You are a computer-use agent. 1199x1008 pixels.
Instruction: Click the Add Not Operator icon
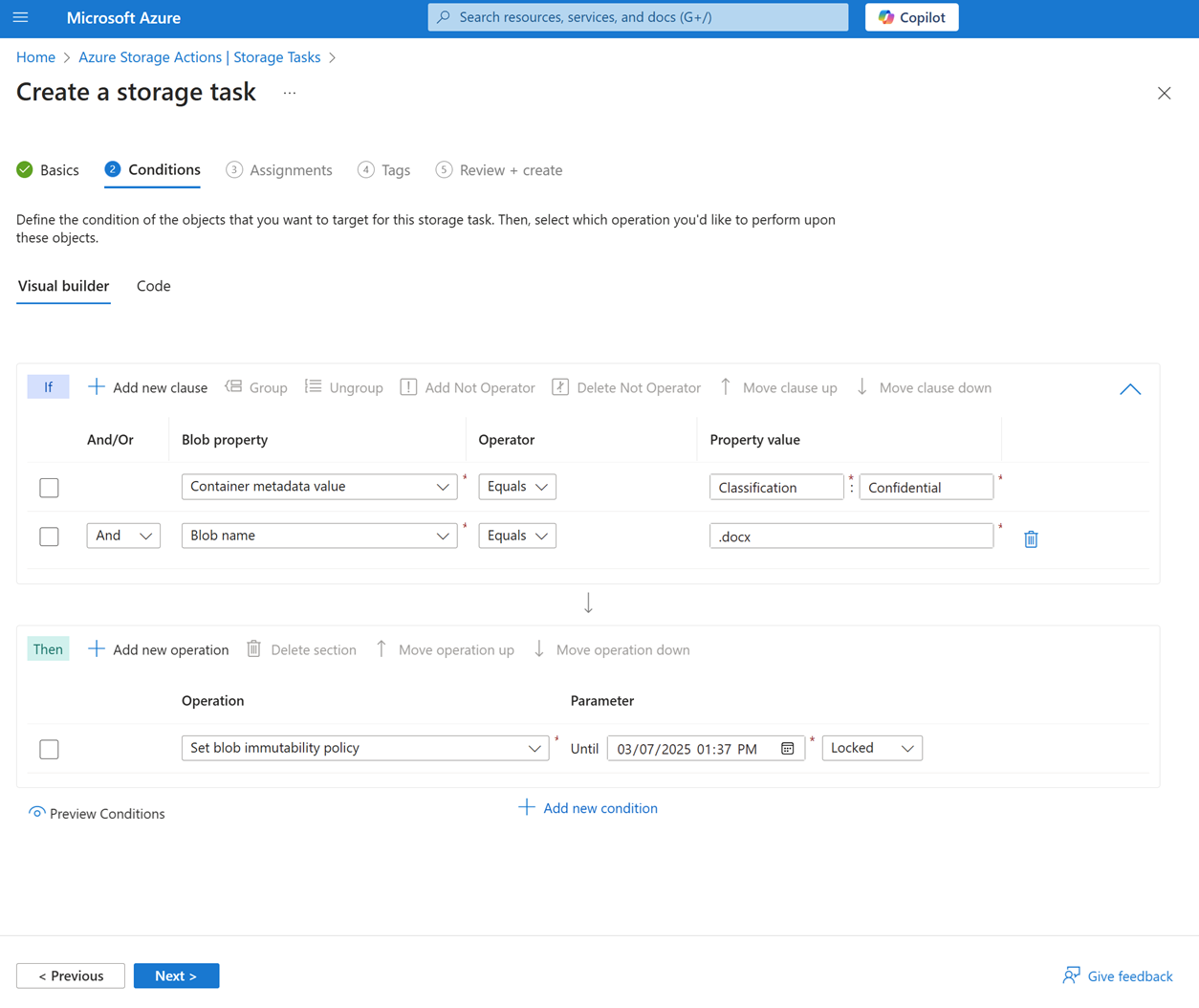pos(407,387)
